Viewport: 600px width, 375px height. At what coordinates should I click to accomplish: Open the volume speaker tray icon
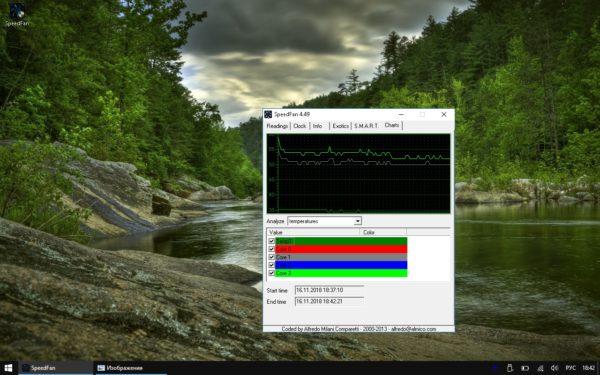tap(555, 368)
